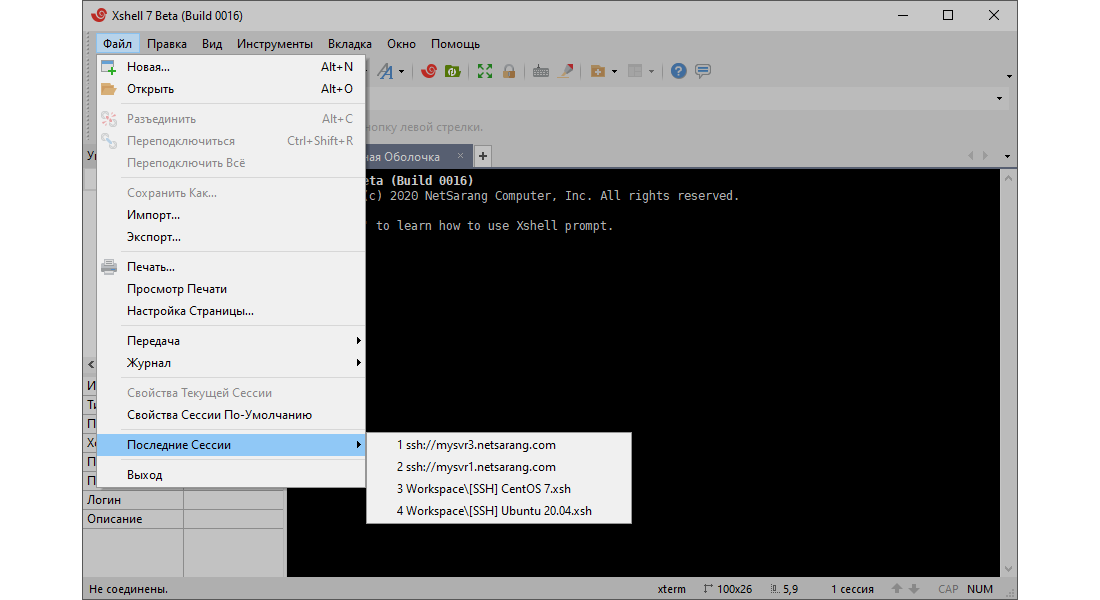Click 1 сессия in status bar
1100x600 pixels.
[852, 589]
